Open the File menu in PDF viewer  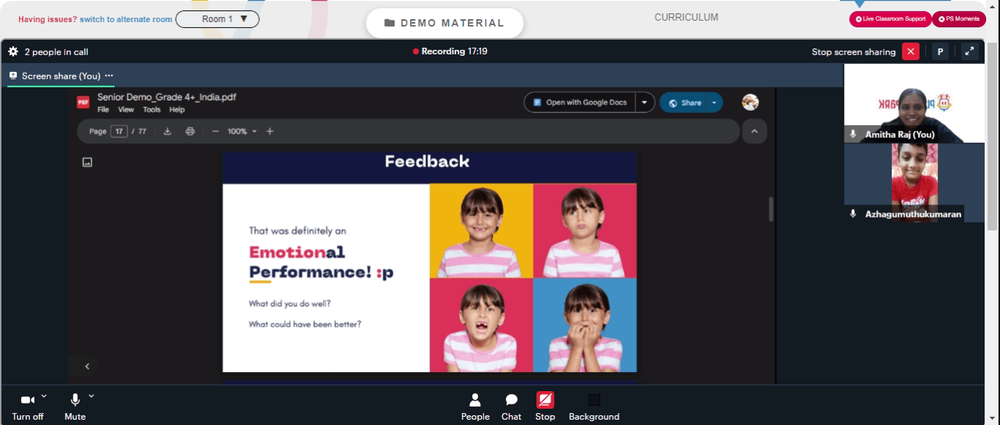[103, 110]
